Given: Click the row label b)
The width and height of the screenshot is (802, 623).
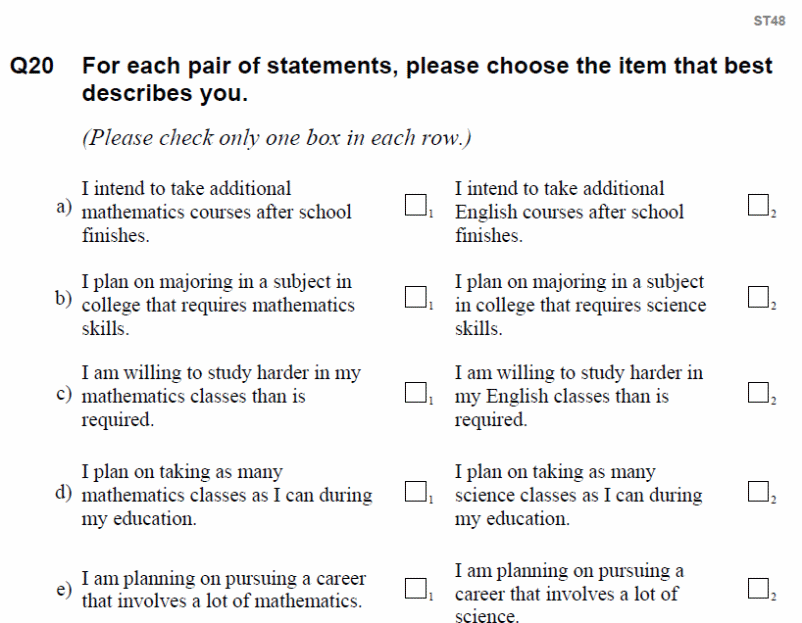Looking at the screenshot, I should [65, 298].
